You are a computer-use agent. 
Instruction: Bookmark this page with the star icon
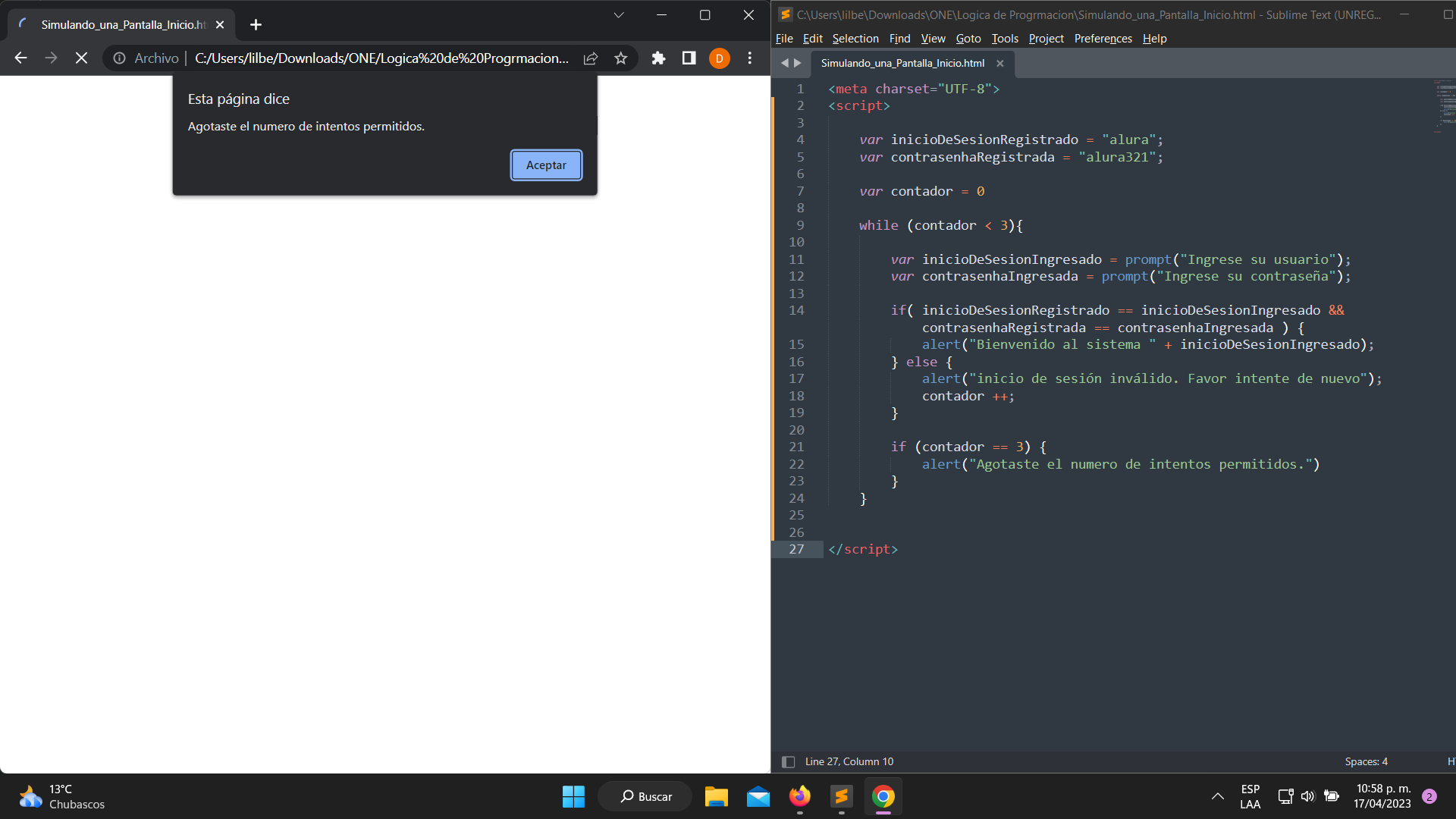point(621,58)
